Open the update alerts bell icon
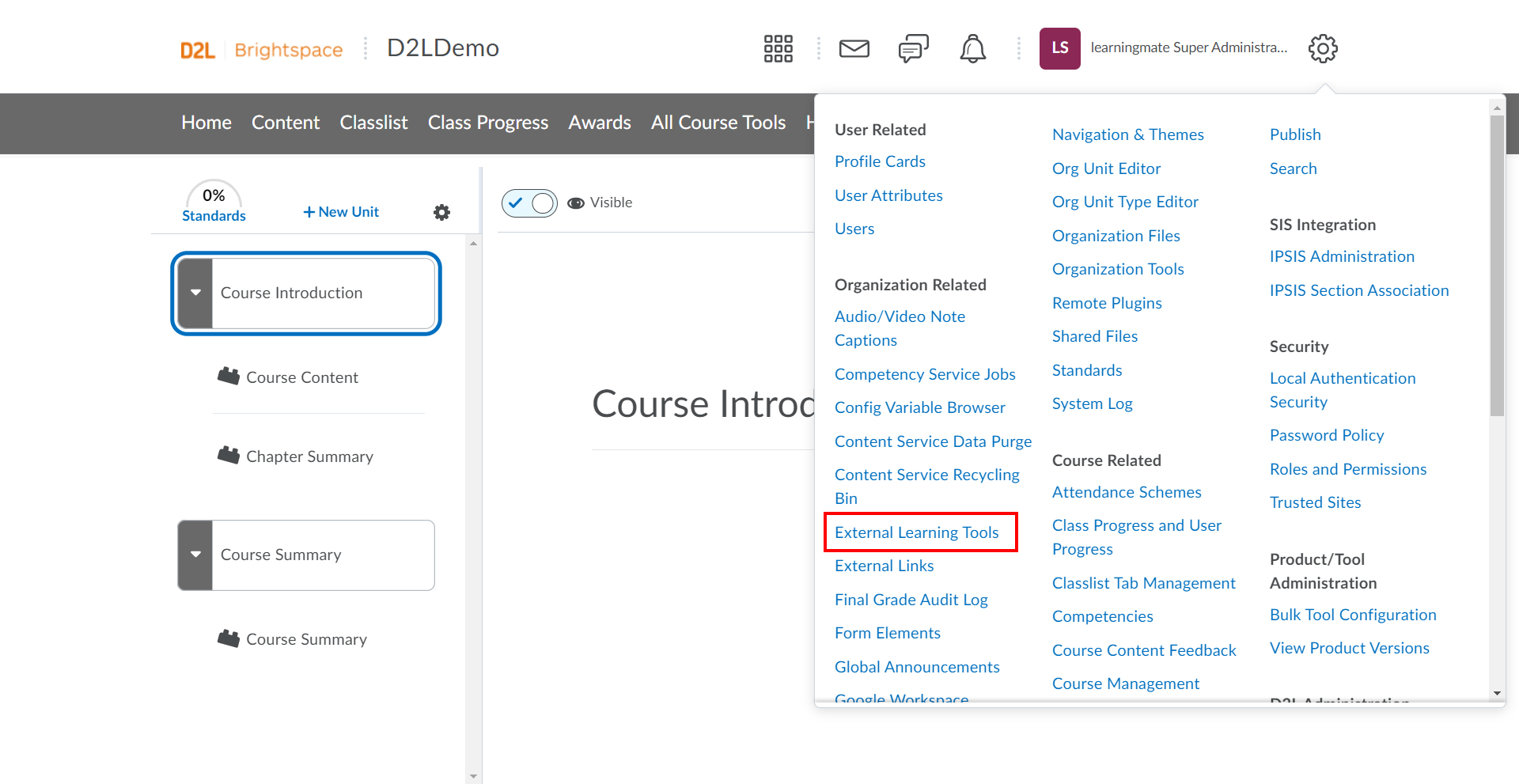 tap(973, 48)
